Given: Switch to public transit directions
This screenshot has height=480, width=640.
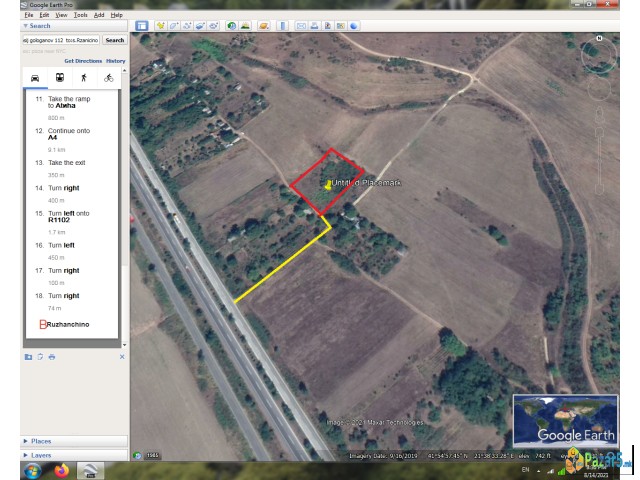Looking at the screenshot, I should coord(60,77).
